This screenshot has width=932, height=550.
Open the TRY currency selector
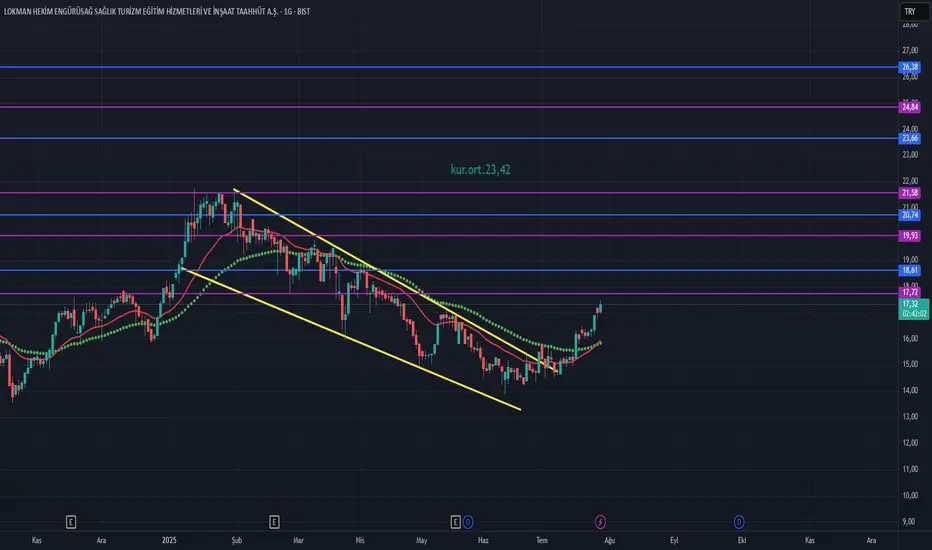914,11
